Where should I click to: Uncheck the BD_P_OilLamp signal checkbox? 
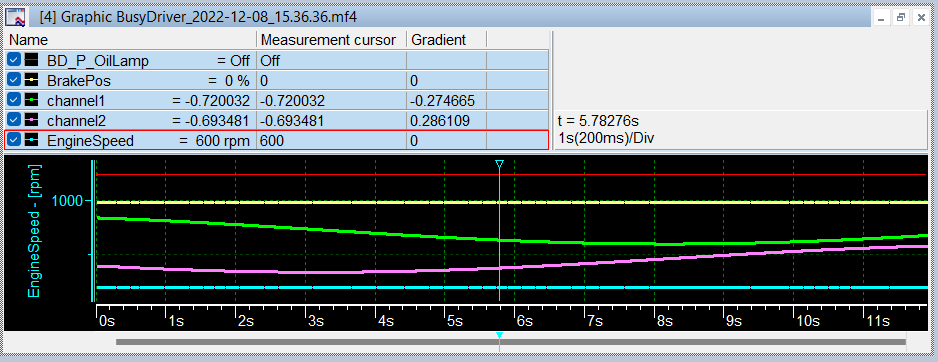coord(14,60)
